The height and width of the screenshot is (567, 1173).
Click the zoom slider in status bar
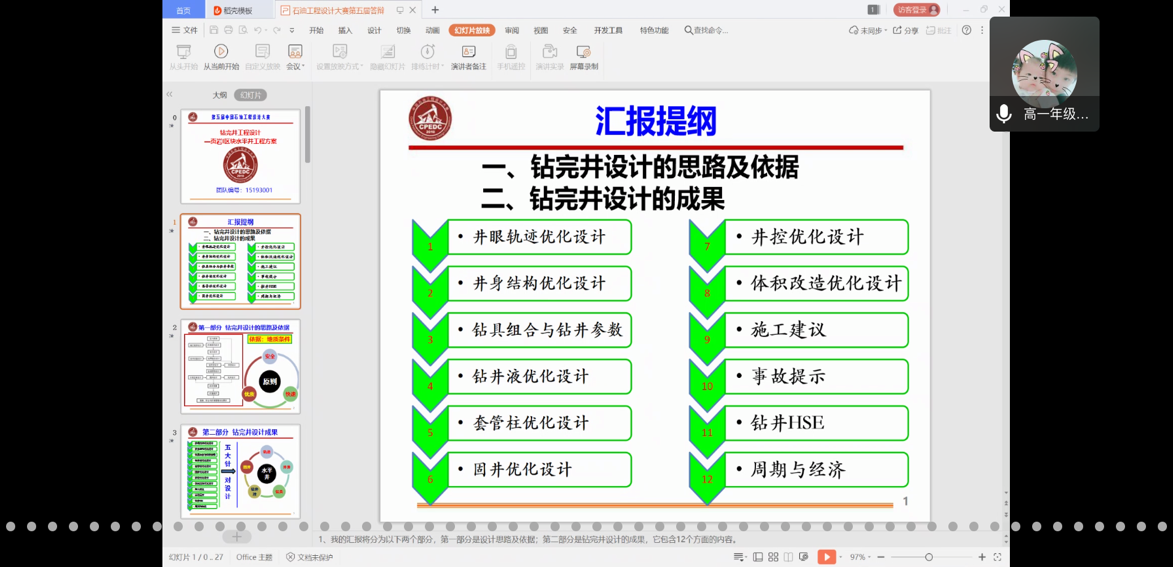coord(929,557)
